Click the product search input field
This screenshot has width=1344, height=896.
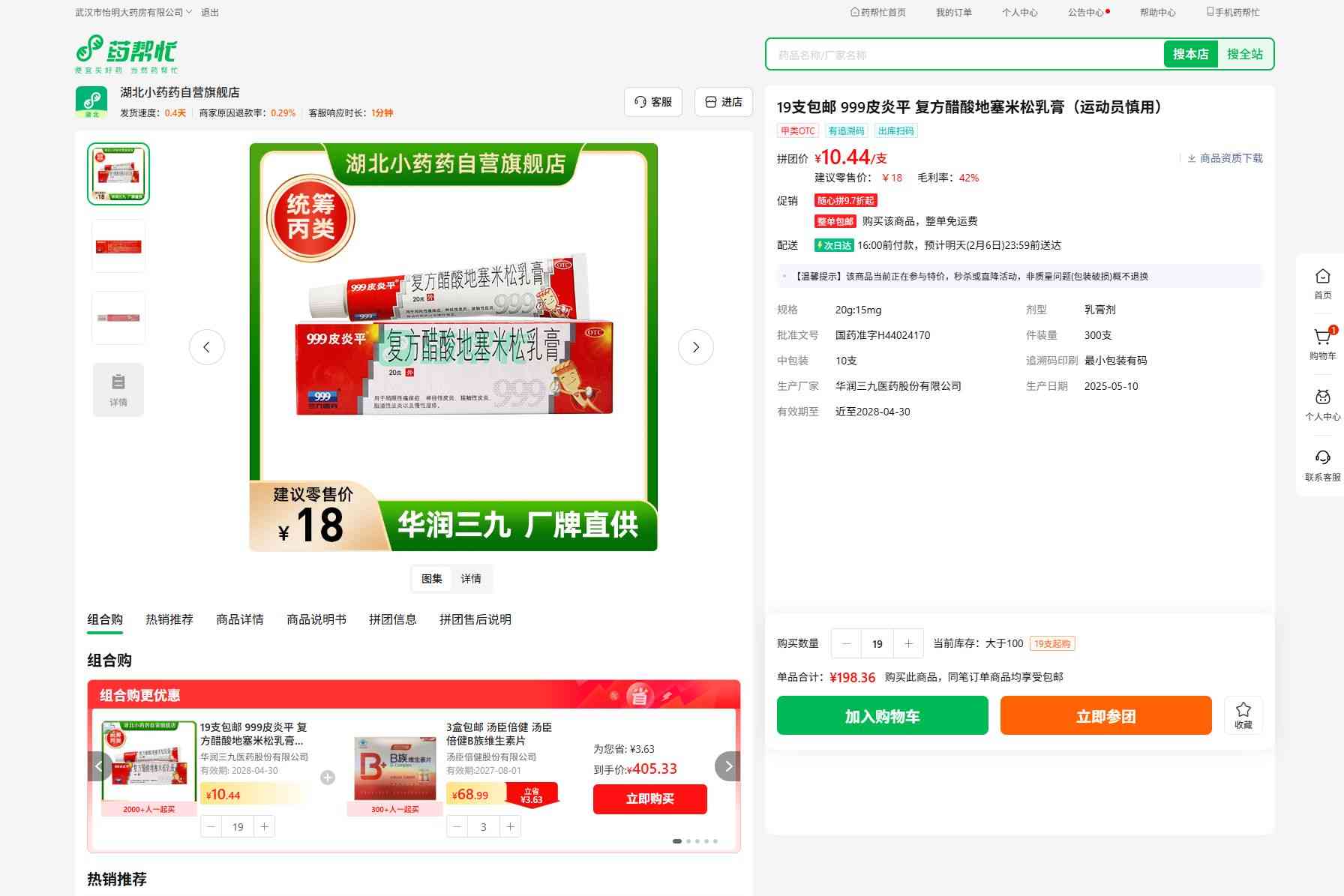(x=964, y=55)
